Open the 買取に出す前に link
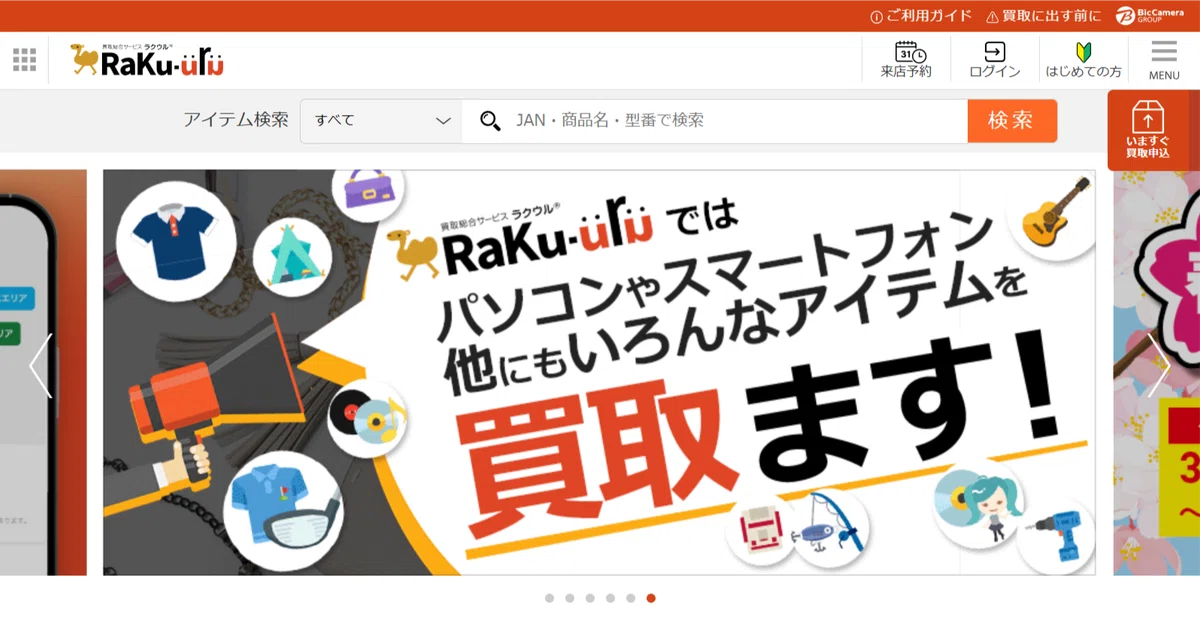The image size is (1200, 628). click(x=1043, y=15)
